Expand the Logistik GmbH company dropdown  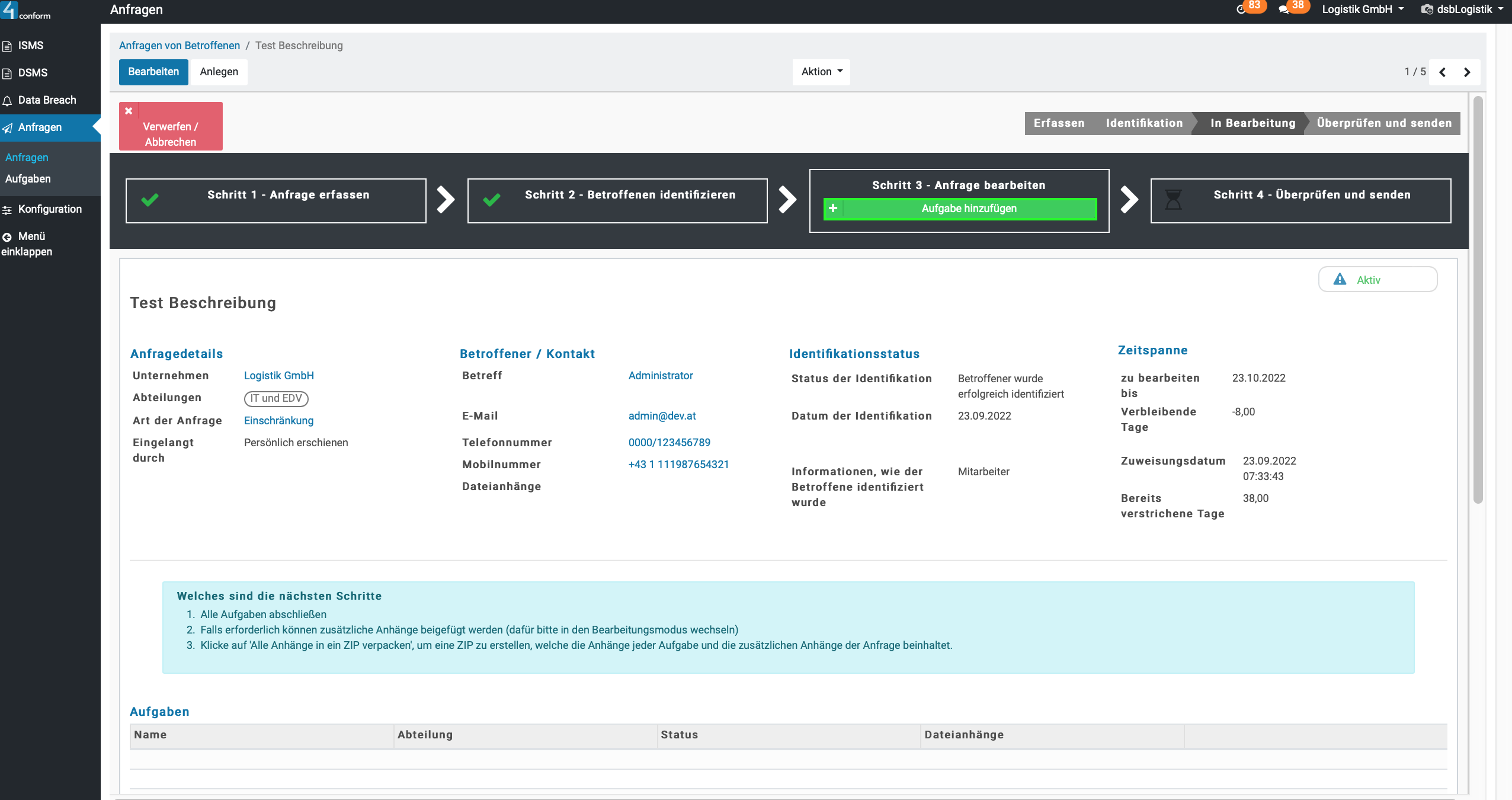pyautogui.click(x=1362, y=9)
